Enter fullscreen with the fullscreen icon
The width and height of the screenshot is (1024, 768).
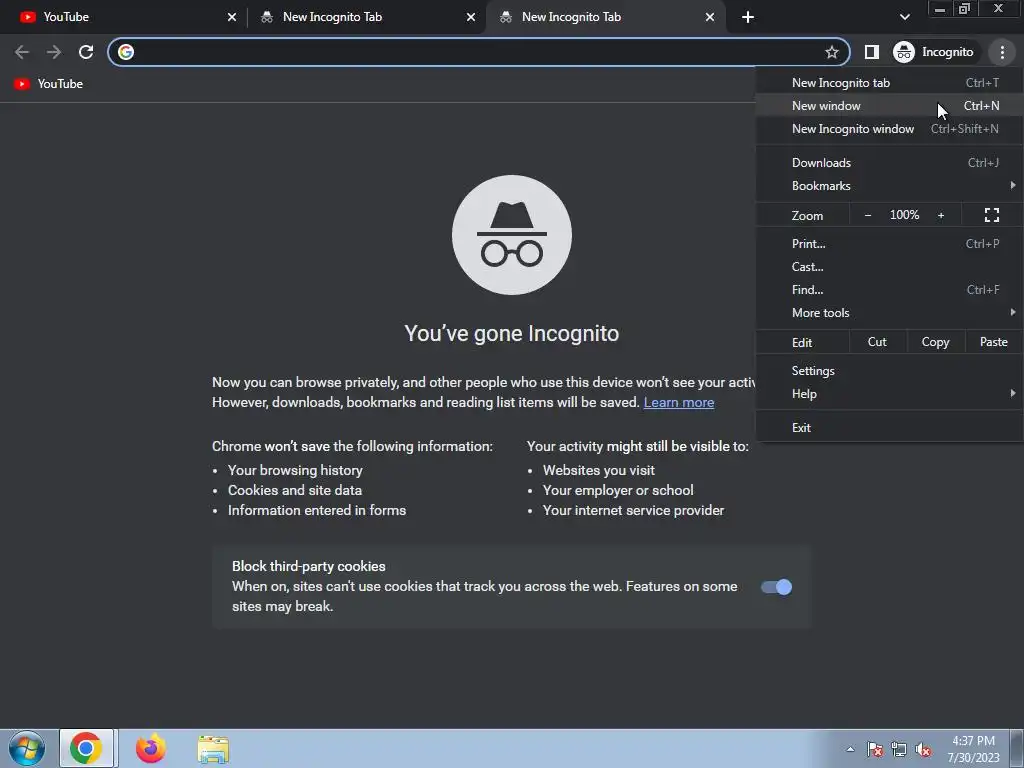pos(991,216)
